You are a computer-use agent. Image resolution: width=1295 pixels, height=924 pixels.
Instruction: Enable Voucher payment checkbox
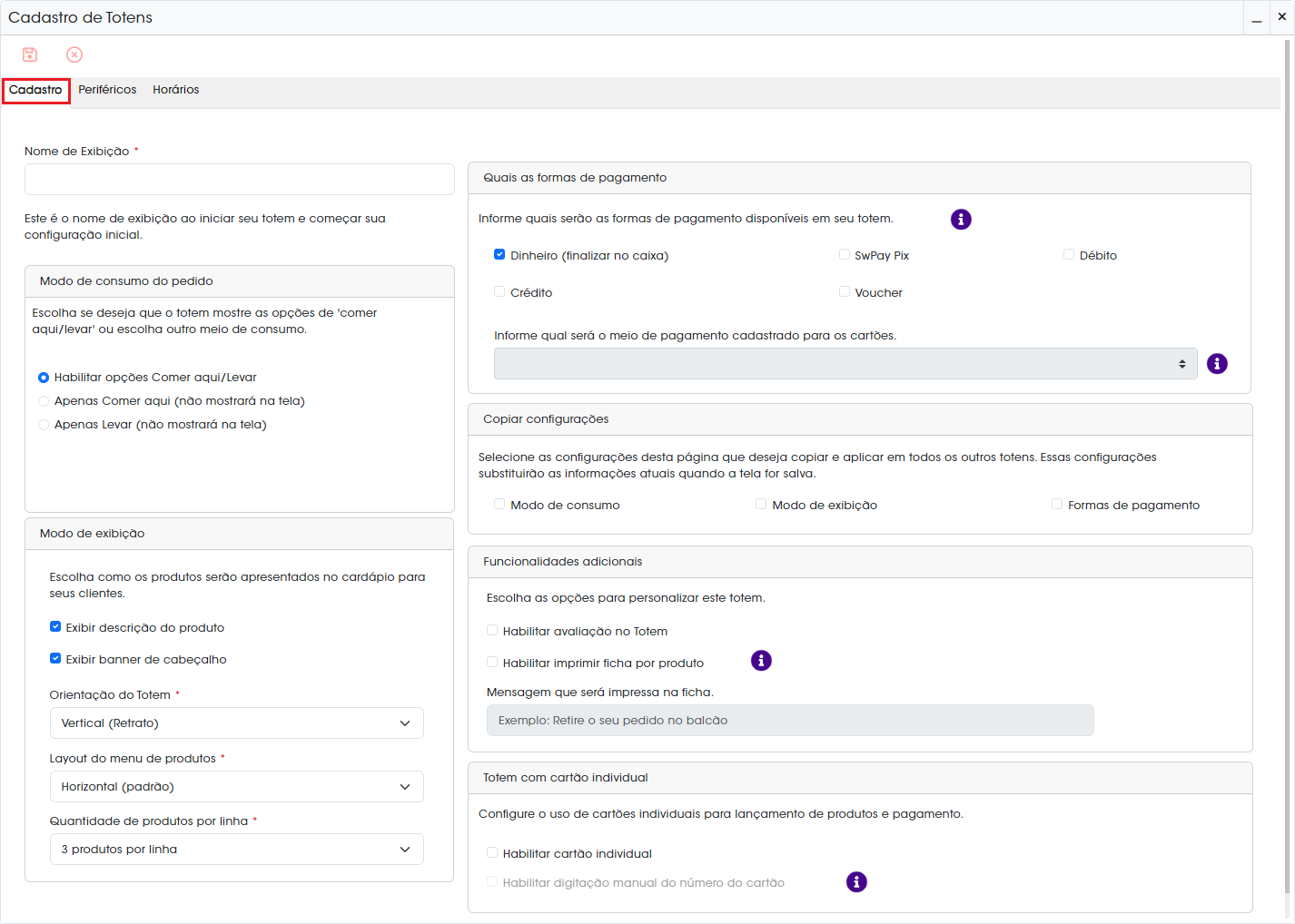[x=845, y=292]
